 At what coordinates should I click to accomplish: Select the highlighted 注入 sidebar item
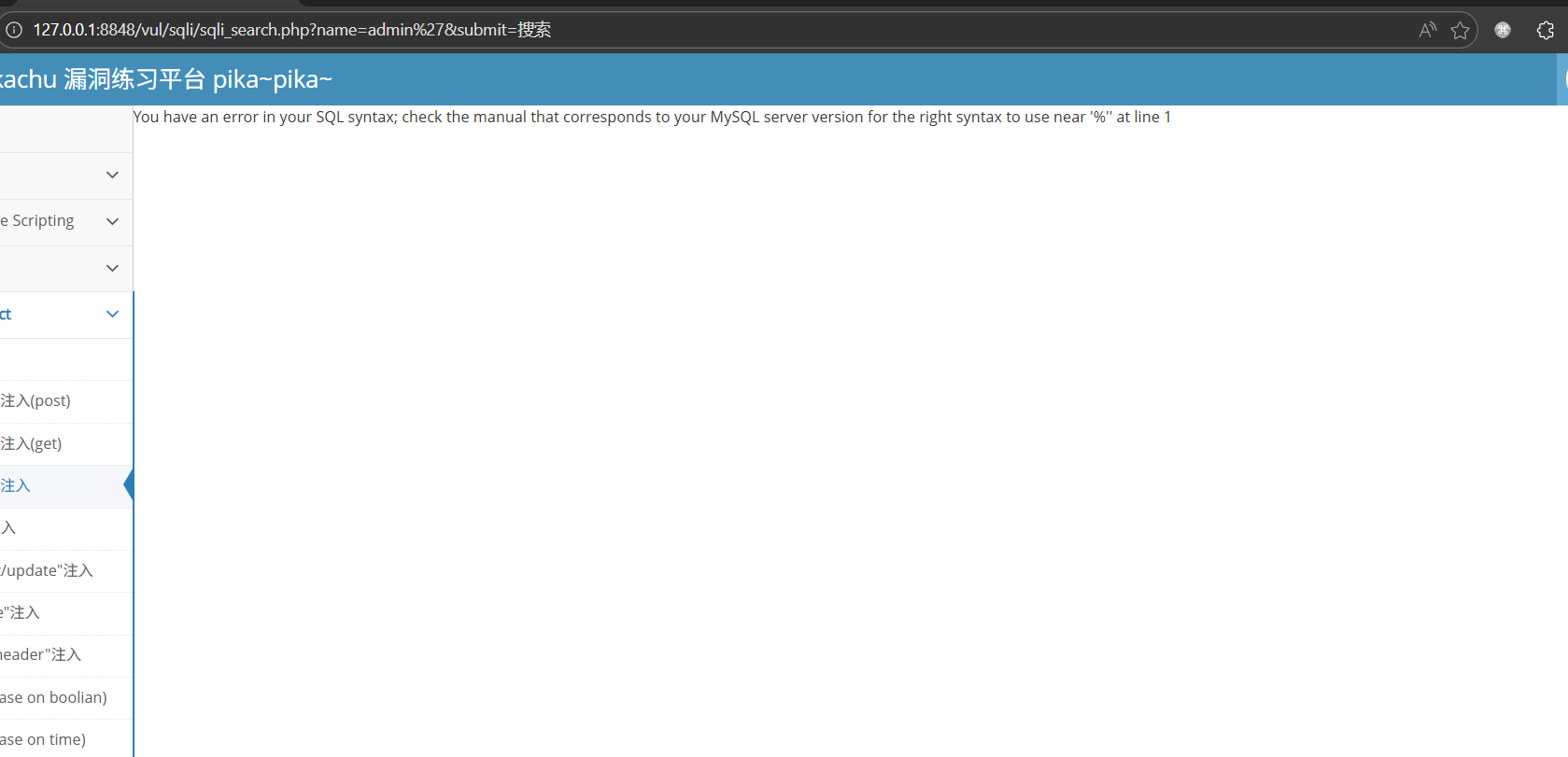coord(16,486)
